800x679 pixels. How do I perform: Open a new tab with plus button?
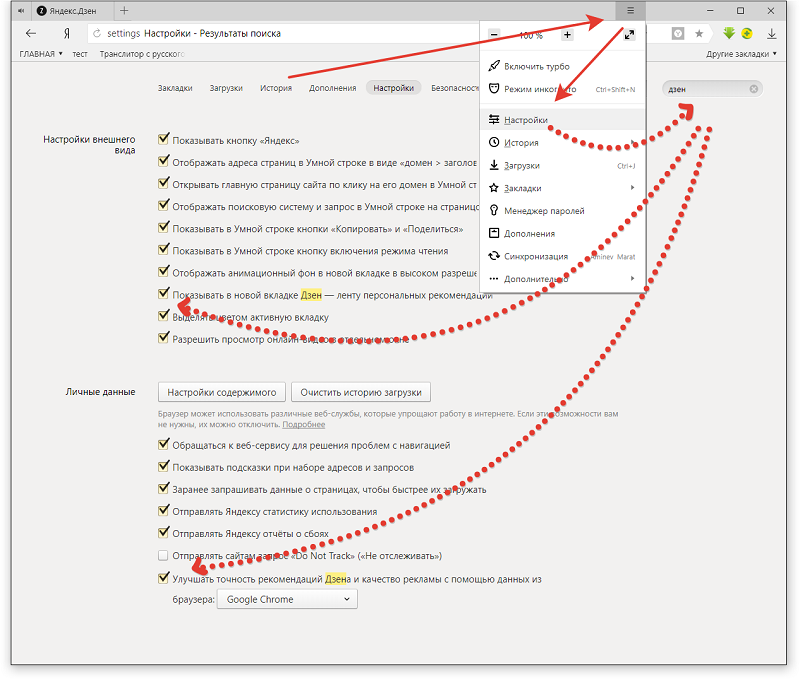[124, 10]
